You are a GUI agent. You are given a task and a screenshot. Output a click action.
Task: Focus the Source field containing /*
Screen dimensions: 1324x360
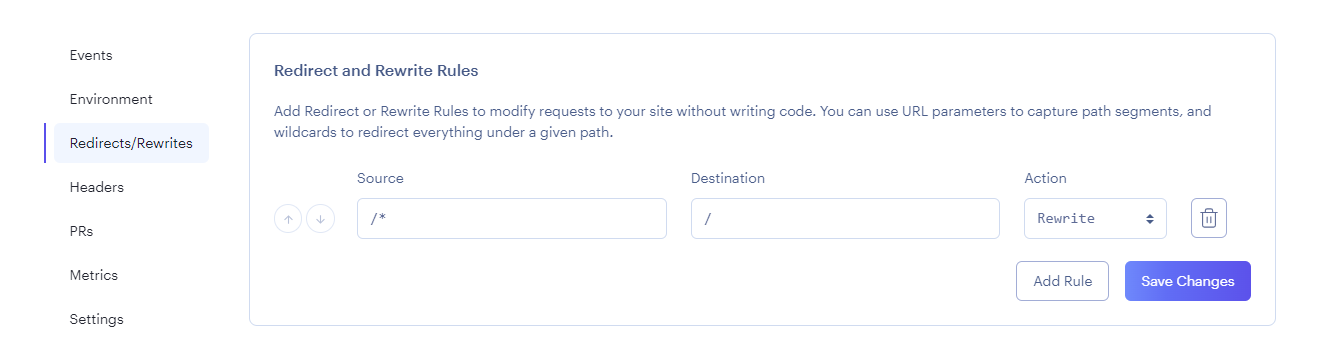point(511,218)
